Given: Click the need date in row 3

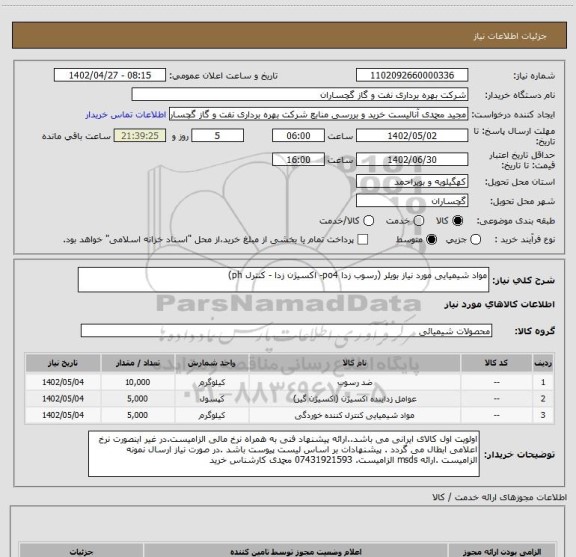Looking at the screenshot, I should click(63, 415).
